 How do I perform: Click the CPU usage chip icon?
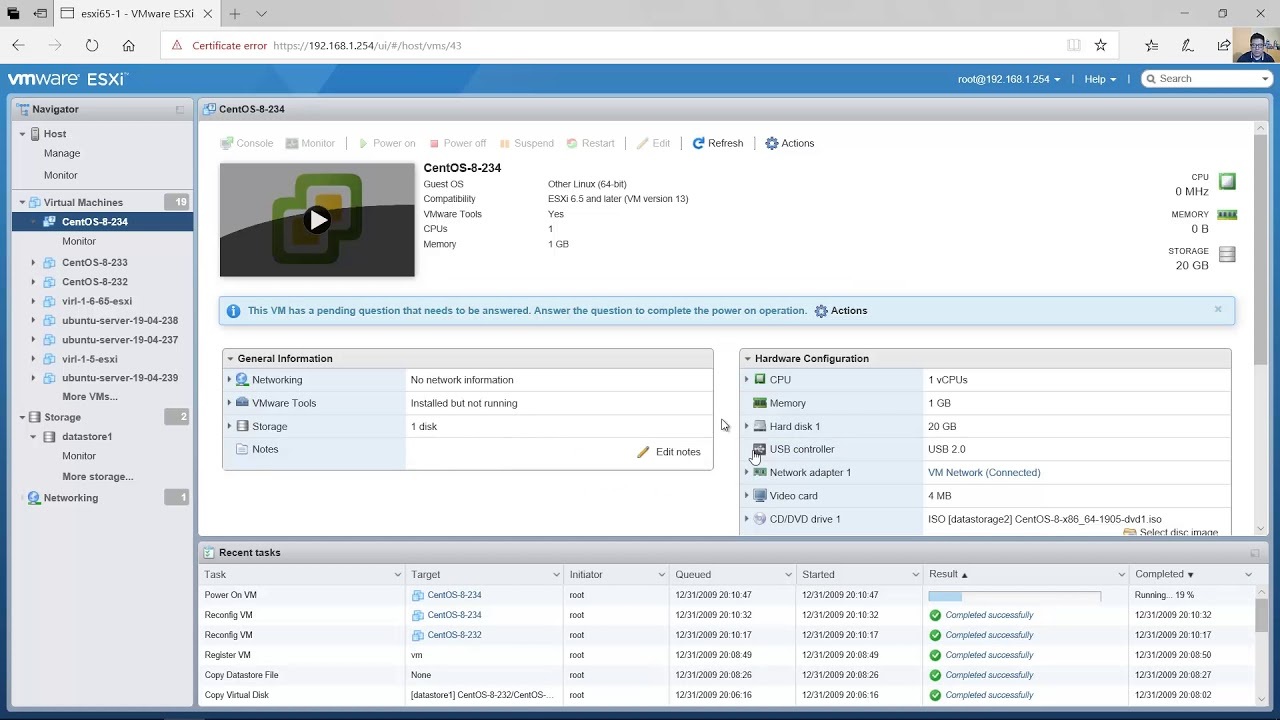[1227, 181]
